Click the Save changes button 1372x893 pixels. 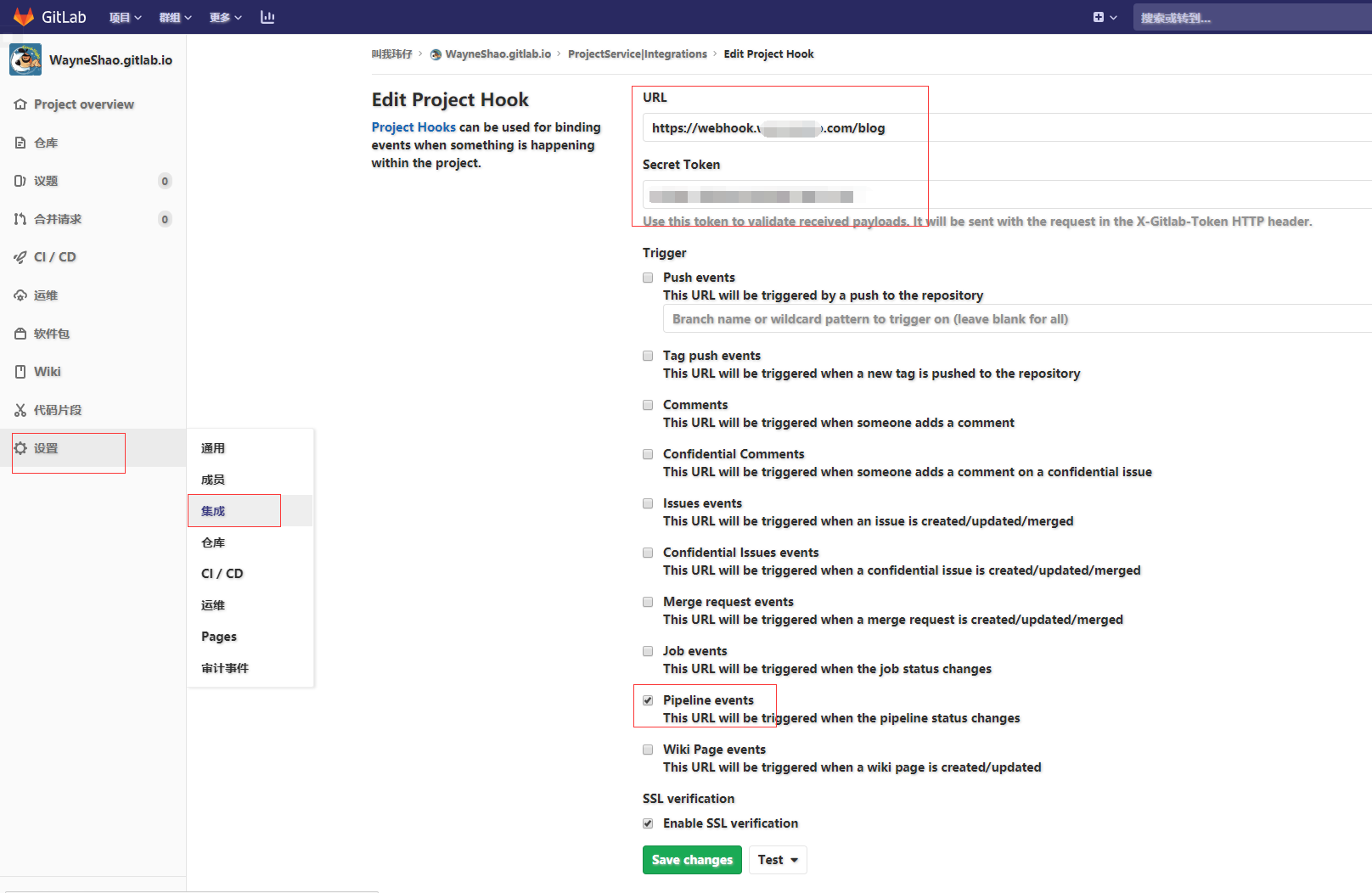692,860
